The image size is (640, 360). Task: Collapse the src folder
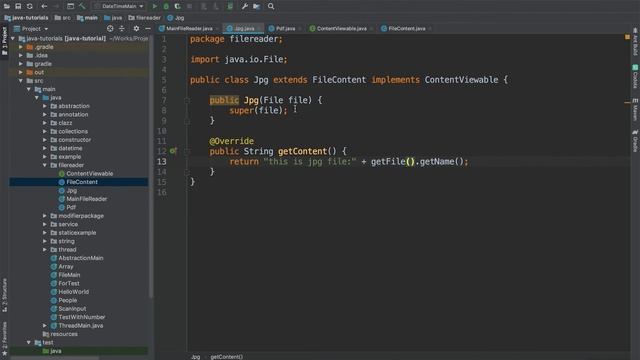coord(21,81)
